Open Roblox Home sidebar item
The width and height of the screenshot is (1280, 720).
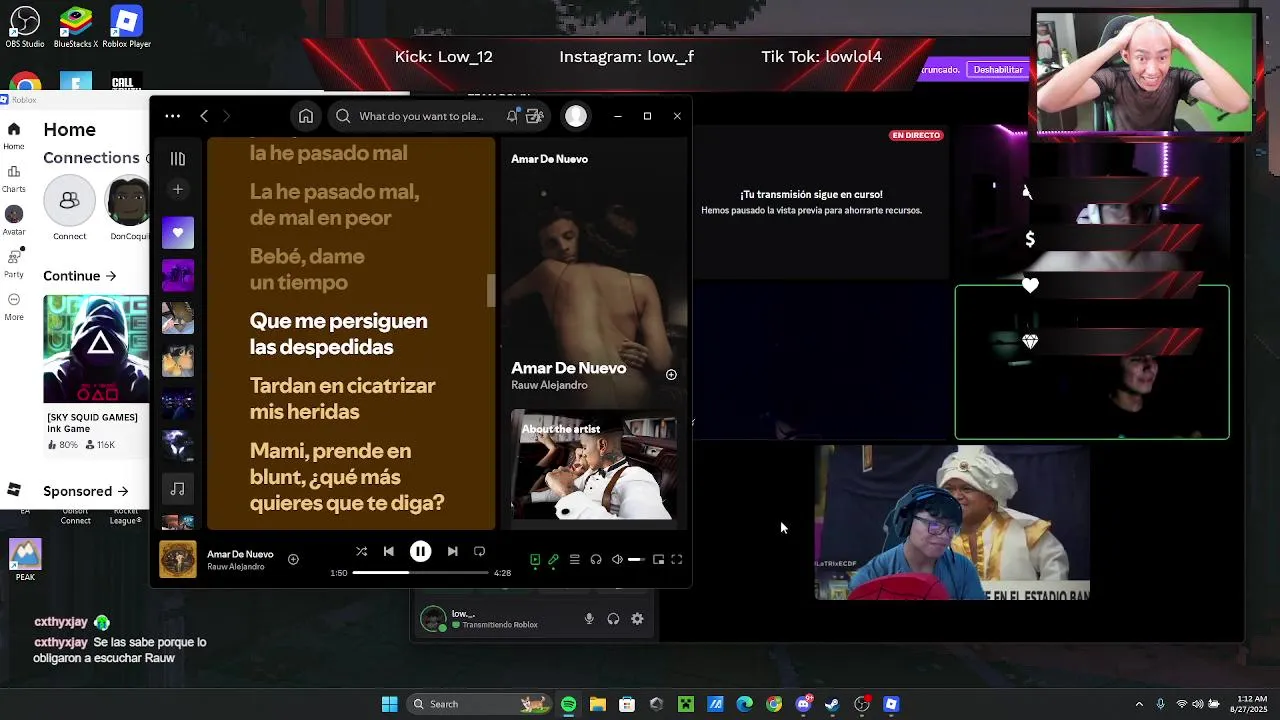coord(14,135)
